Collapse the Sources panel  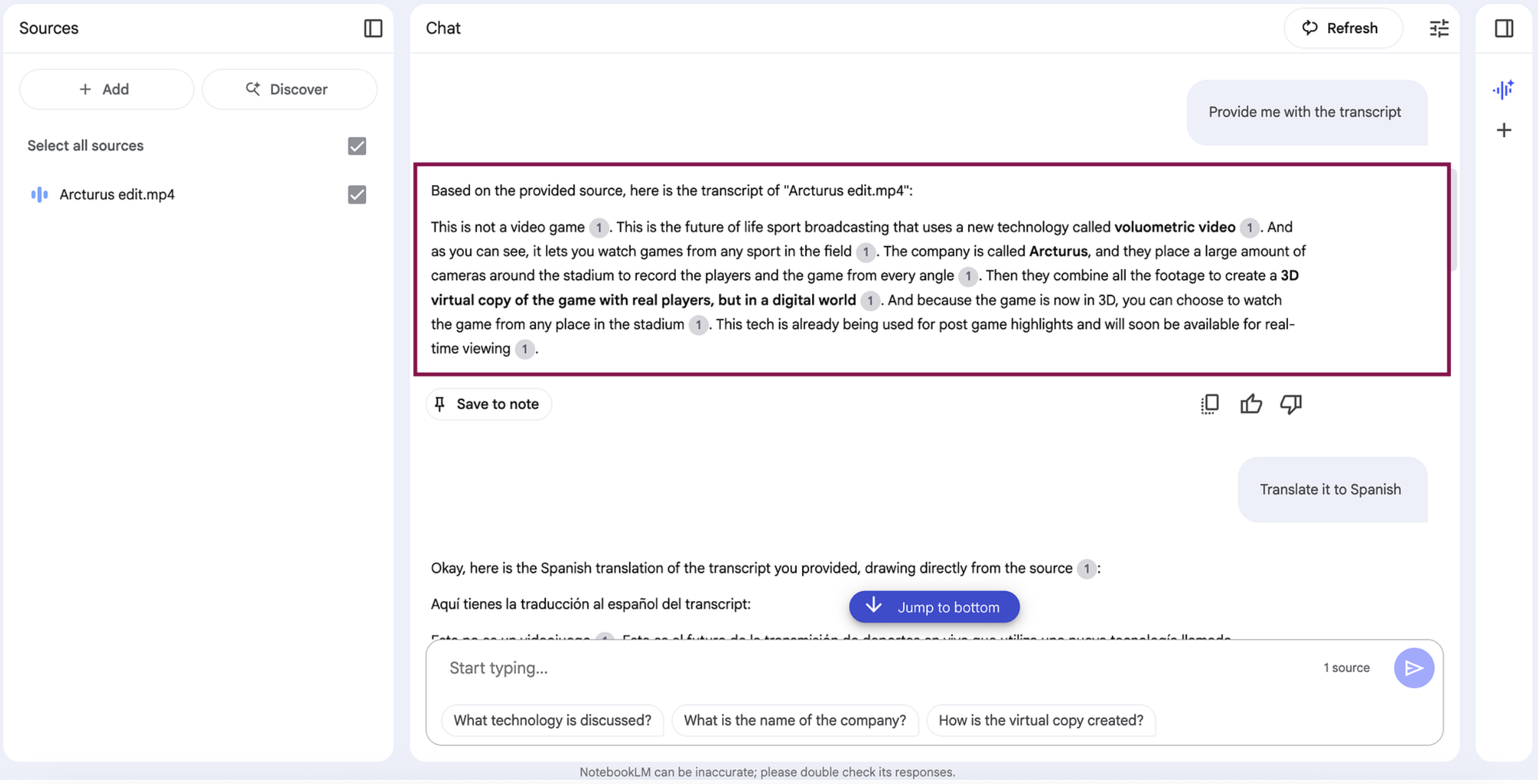(x=373, y=28)
